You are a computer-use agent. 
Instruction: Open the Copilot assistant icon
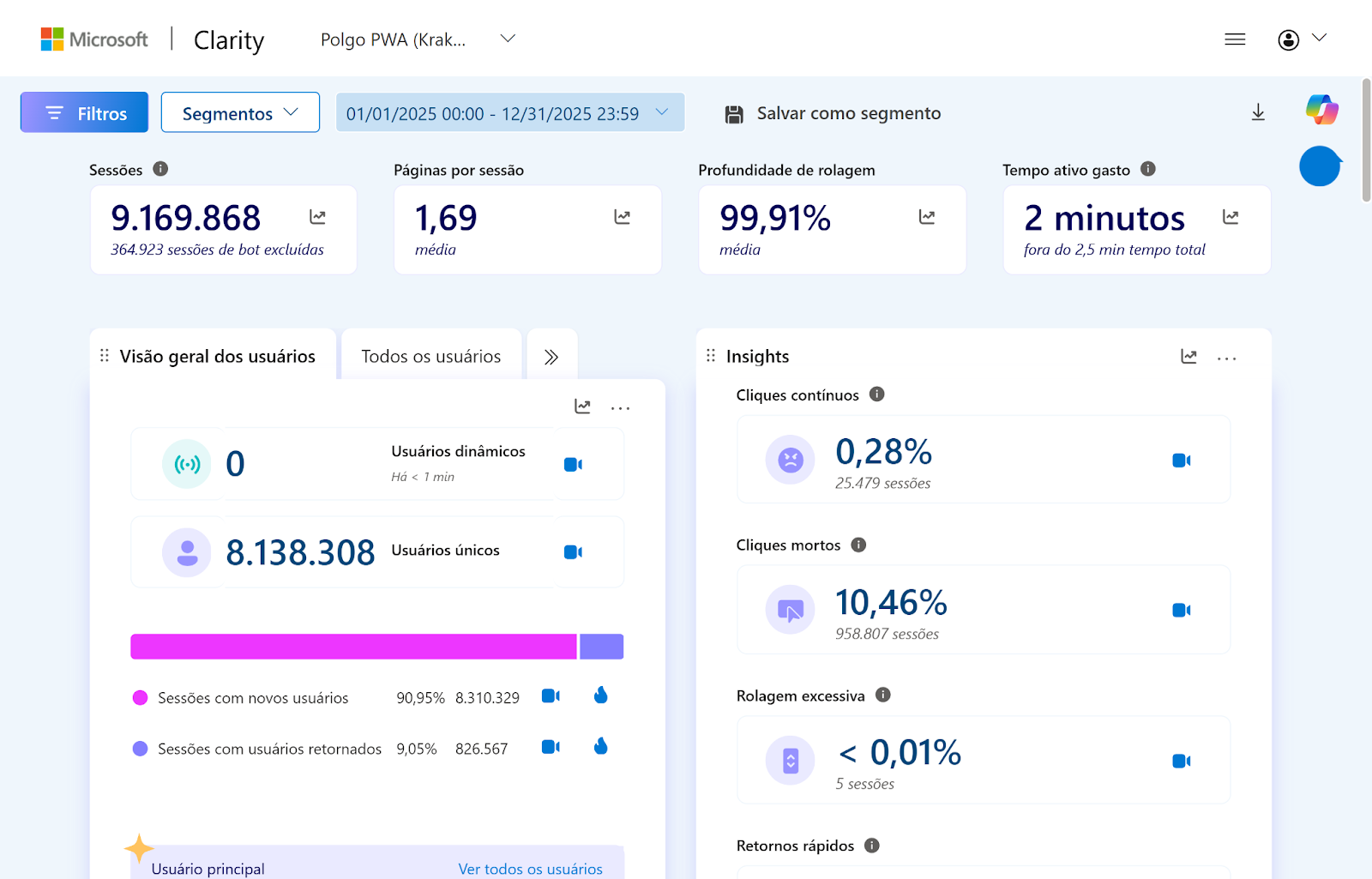click(x=1321, y=110)
